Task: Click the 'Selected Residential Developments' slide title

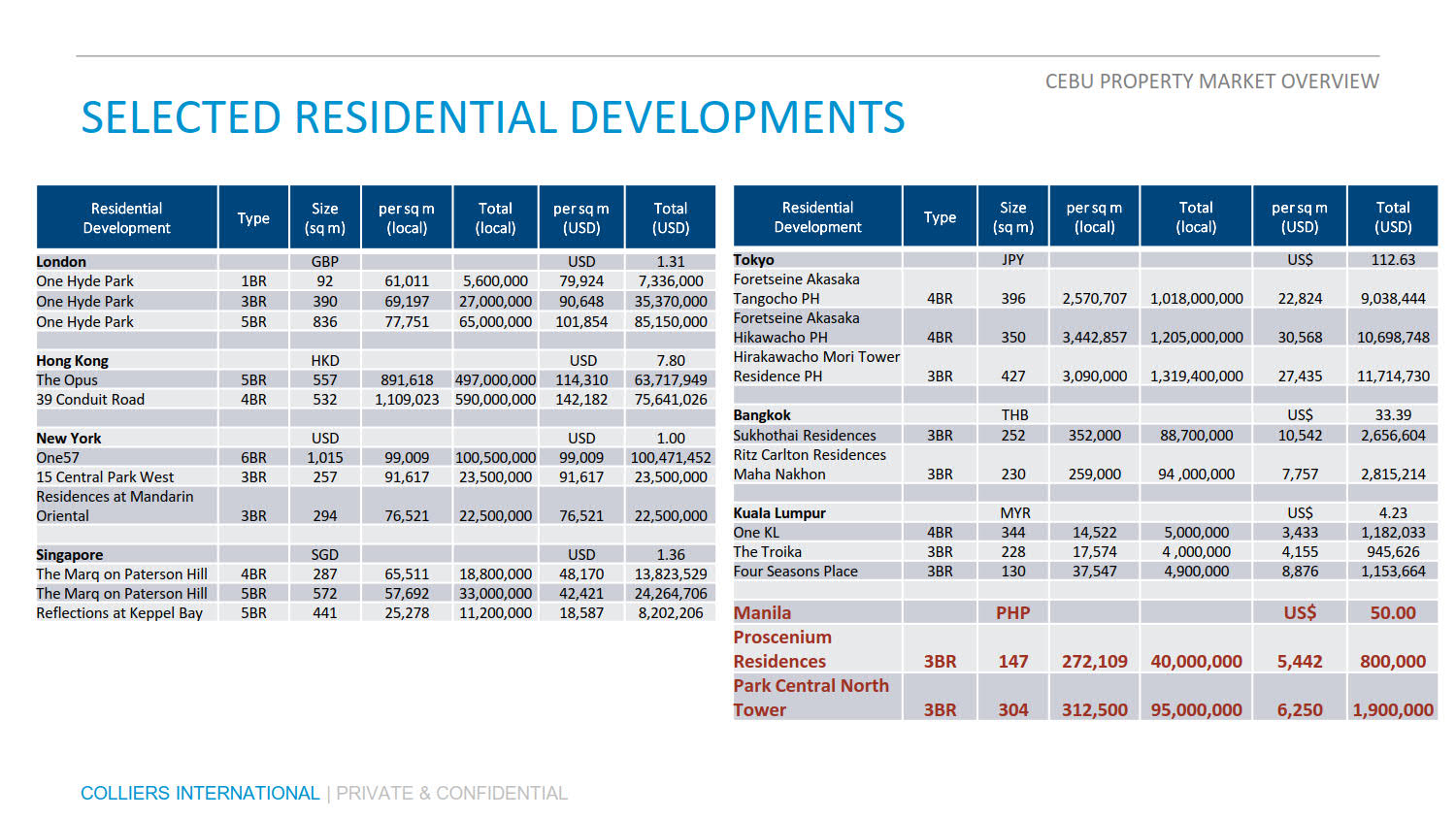Action: 492,118
